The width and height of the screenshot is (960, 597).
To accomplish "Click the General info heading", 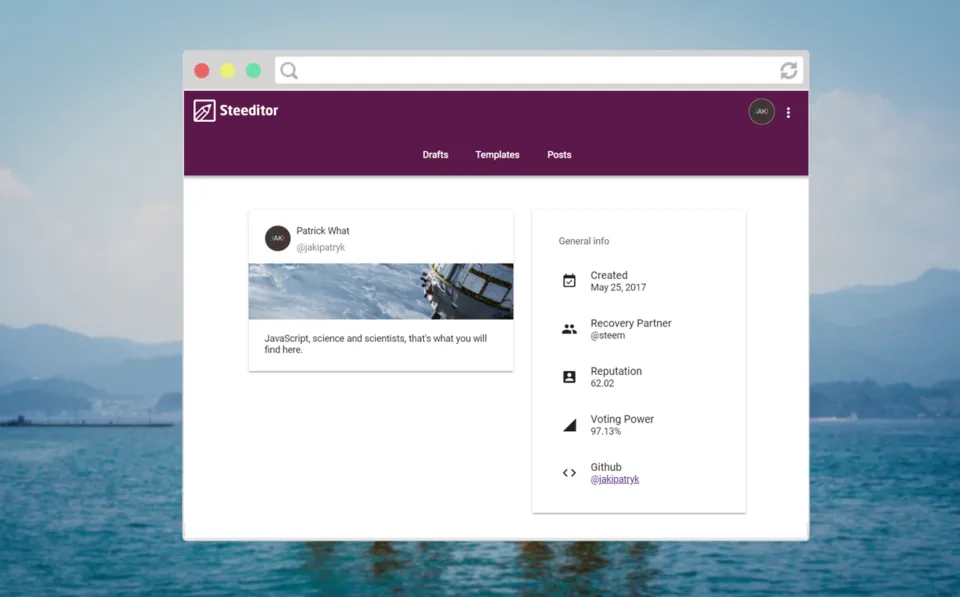I will pos(583,241).
